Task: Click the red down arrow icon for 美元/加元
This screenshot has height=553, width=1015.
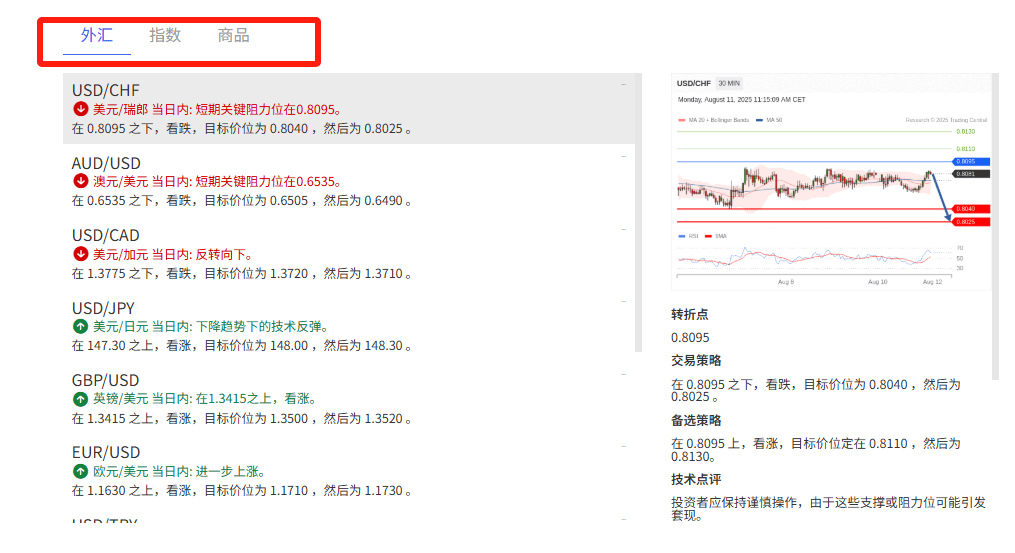Action: (x=80, y=253)
